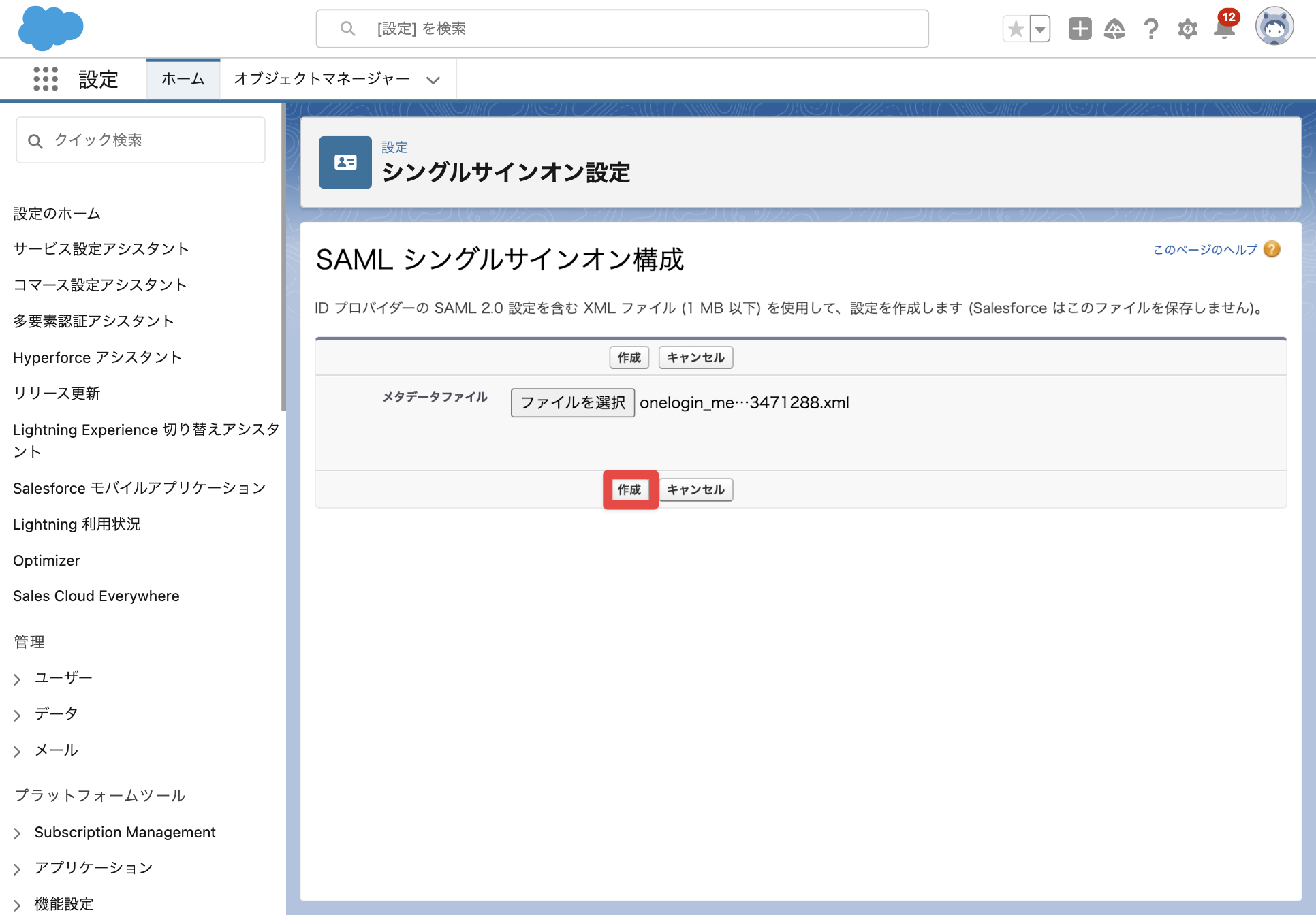Open the このページのヘルプ link
Image resolution: width=1316 pixels, height=915 pixels.
tap(1204, 249)
